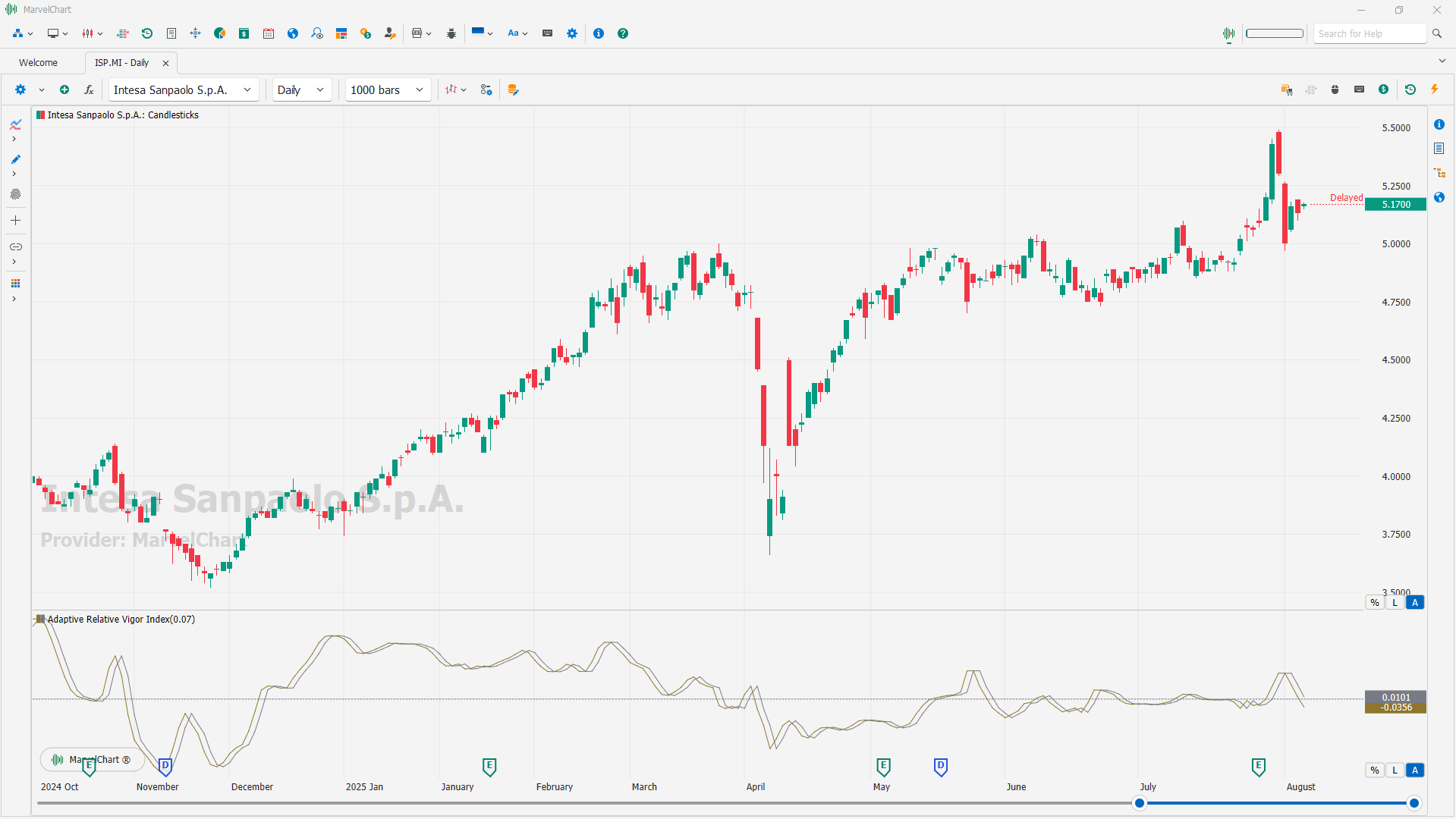1456x819 pixels.
Task: Expand the tab list chevron at right
Action: [1442, 61]
